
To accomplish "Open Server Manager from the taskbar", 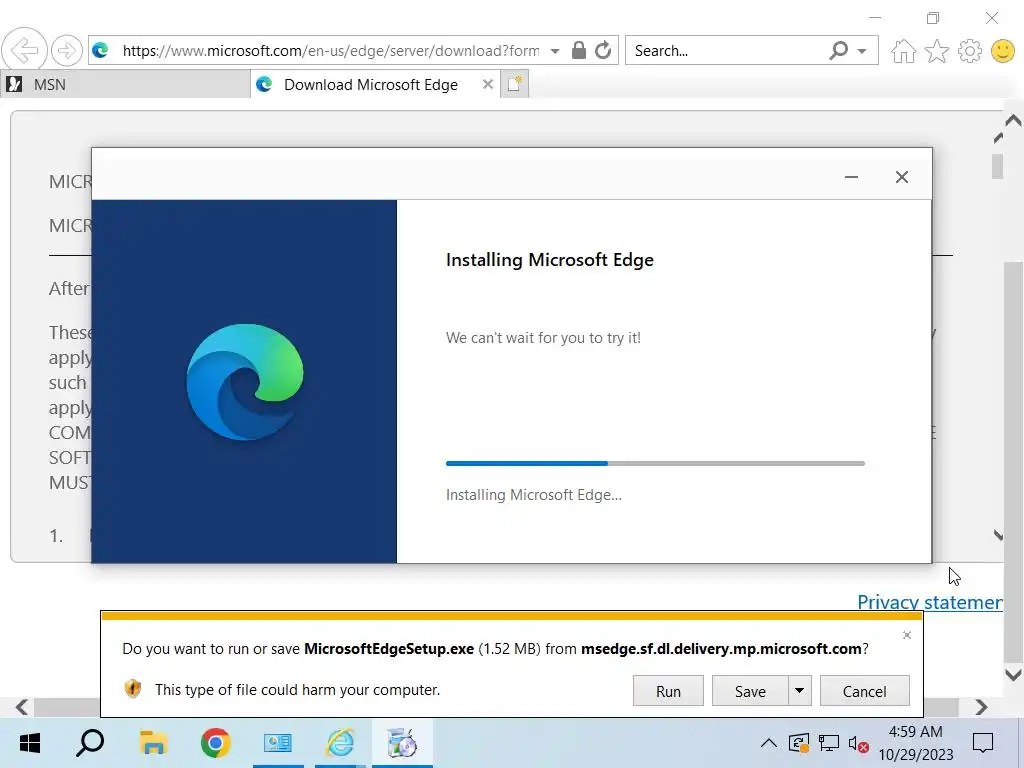I will 278,743.
